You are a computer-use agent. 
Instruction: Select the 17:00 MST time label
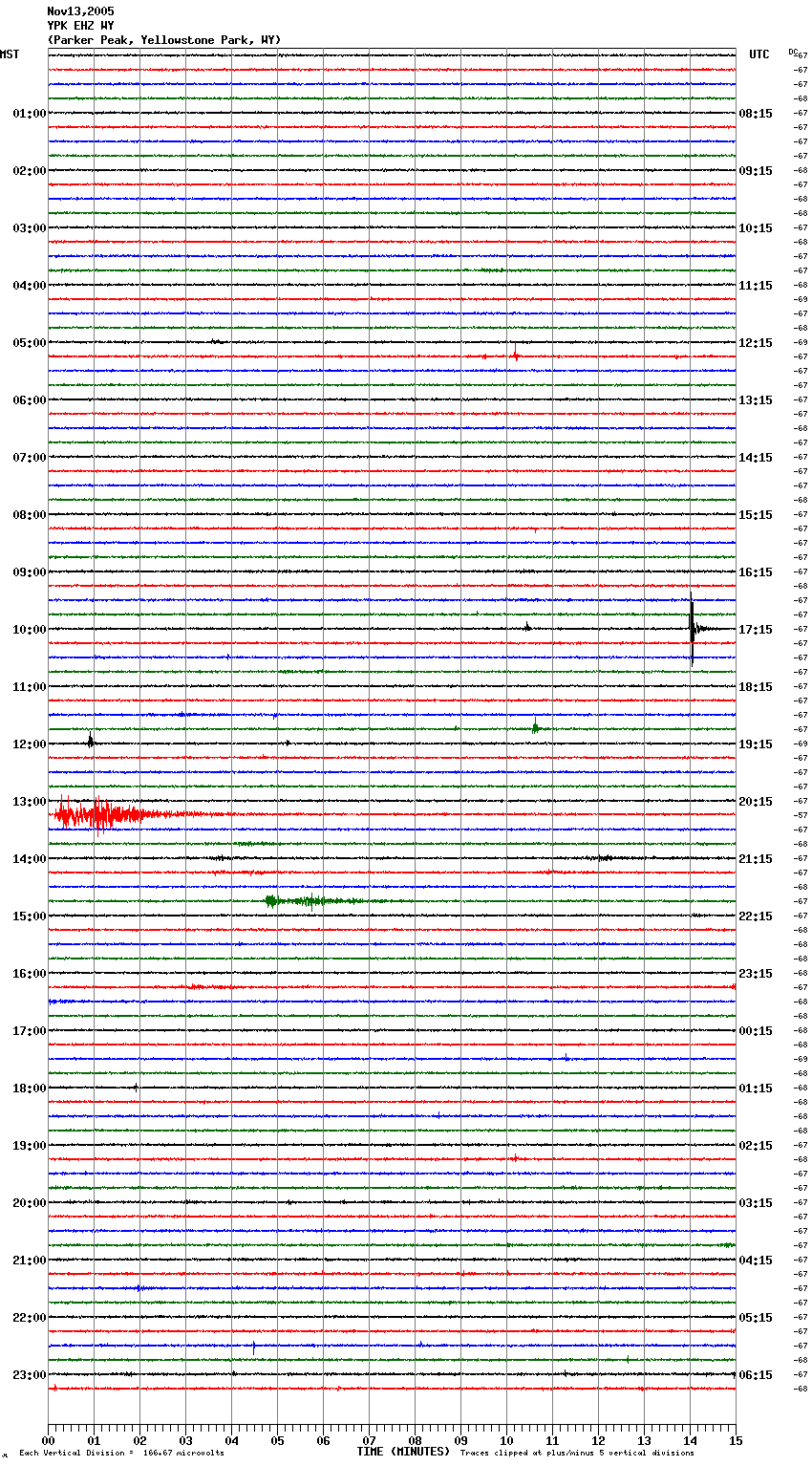tap(30, 1031)
